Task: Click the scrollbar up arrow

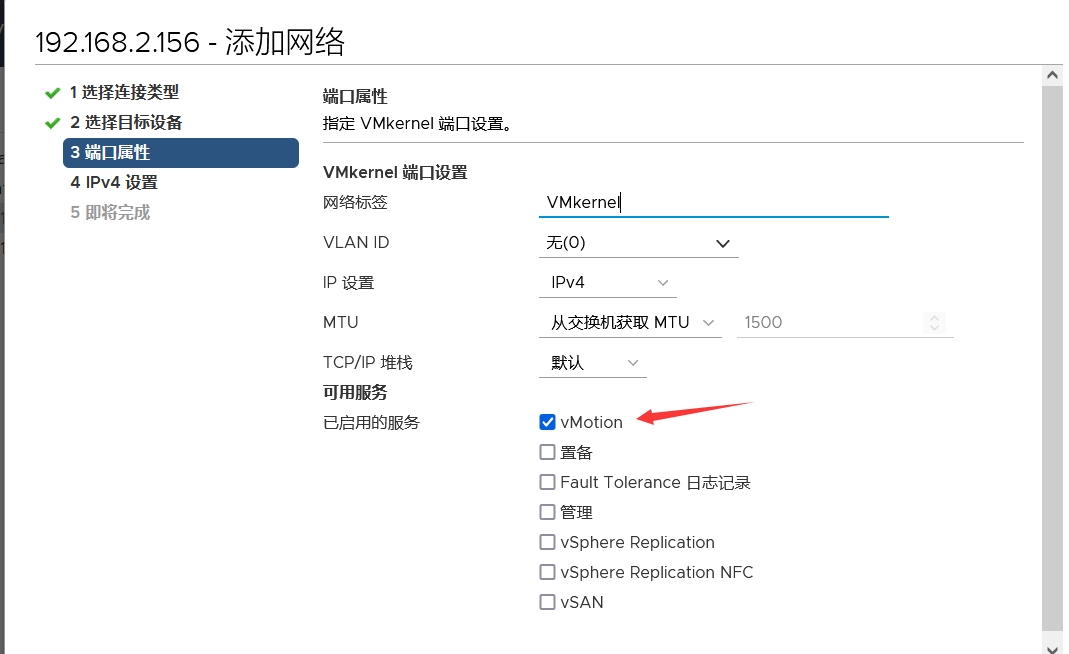Action: 1053,75
